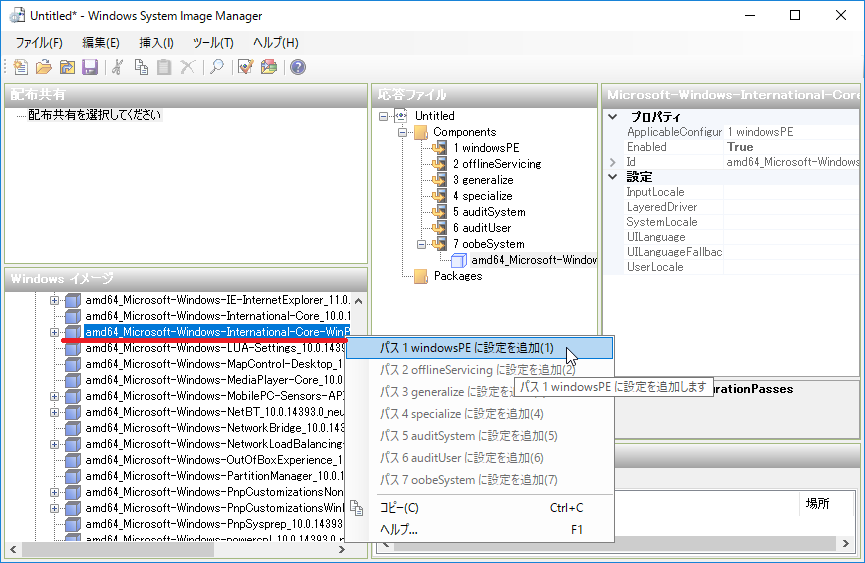This screenshot has height=563, width=865.
Task: Choose パス 1 windowsPE に設定を追加(1)
Action: click(479, 348)
